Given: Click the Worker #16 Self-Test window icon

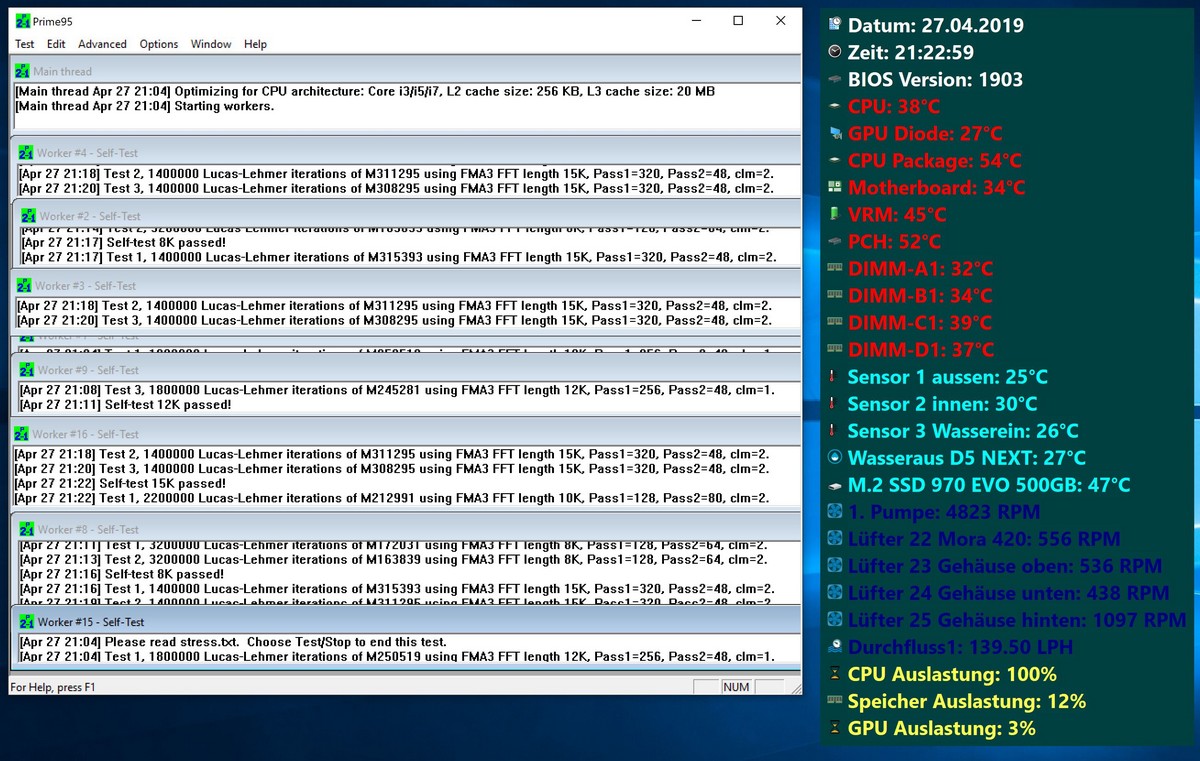Looking at the screenshot, I should [21, 433].
